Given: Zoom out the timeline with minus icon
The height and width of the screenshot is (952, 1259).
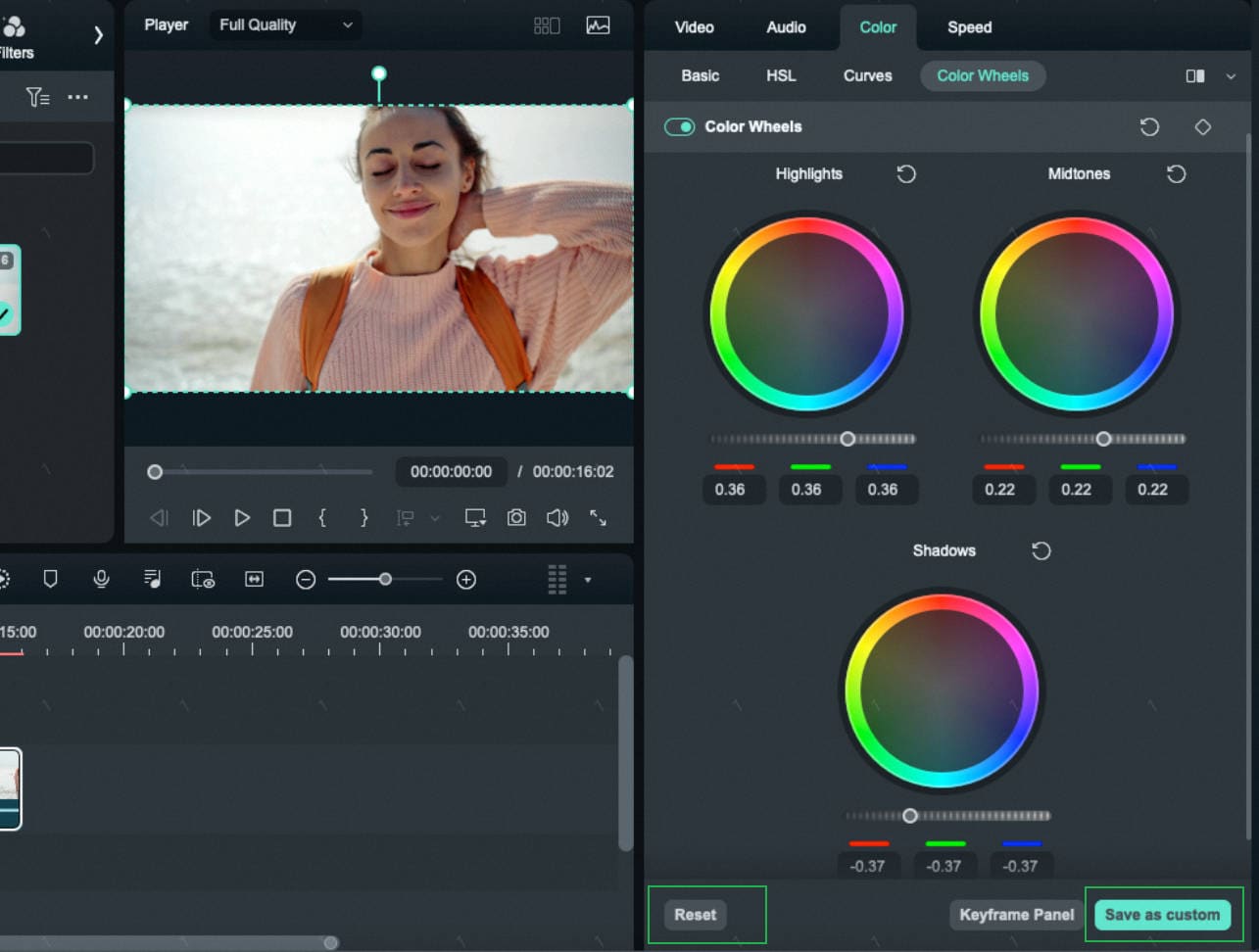Looking at the screenshot, I should pyautogui.click(x=306, y=580).
